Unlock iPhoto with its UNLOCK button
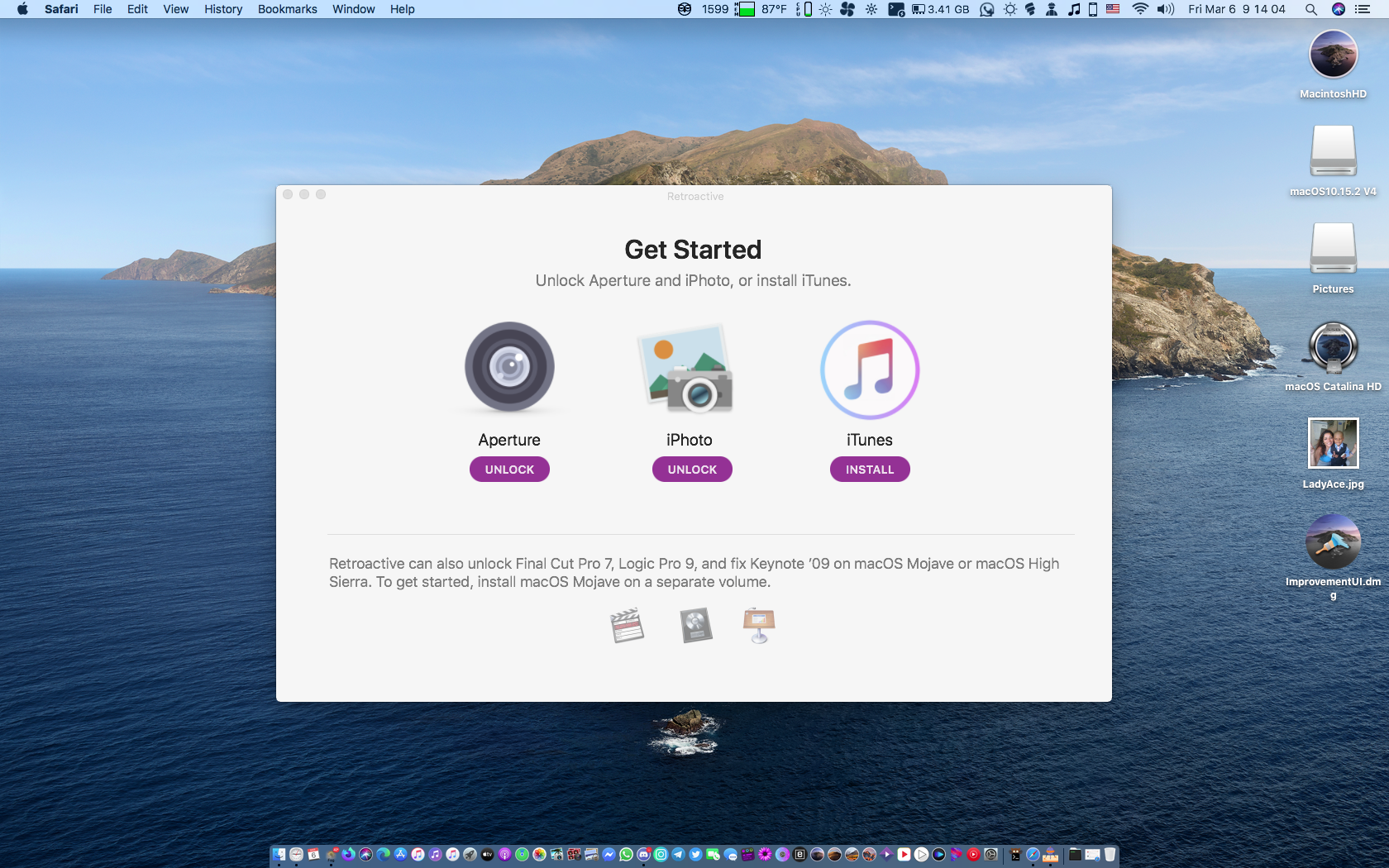Screen dimensions: 1389x868 692,470
